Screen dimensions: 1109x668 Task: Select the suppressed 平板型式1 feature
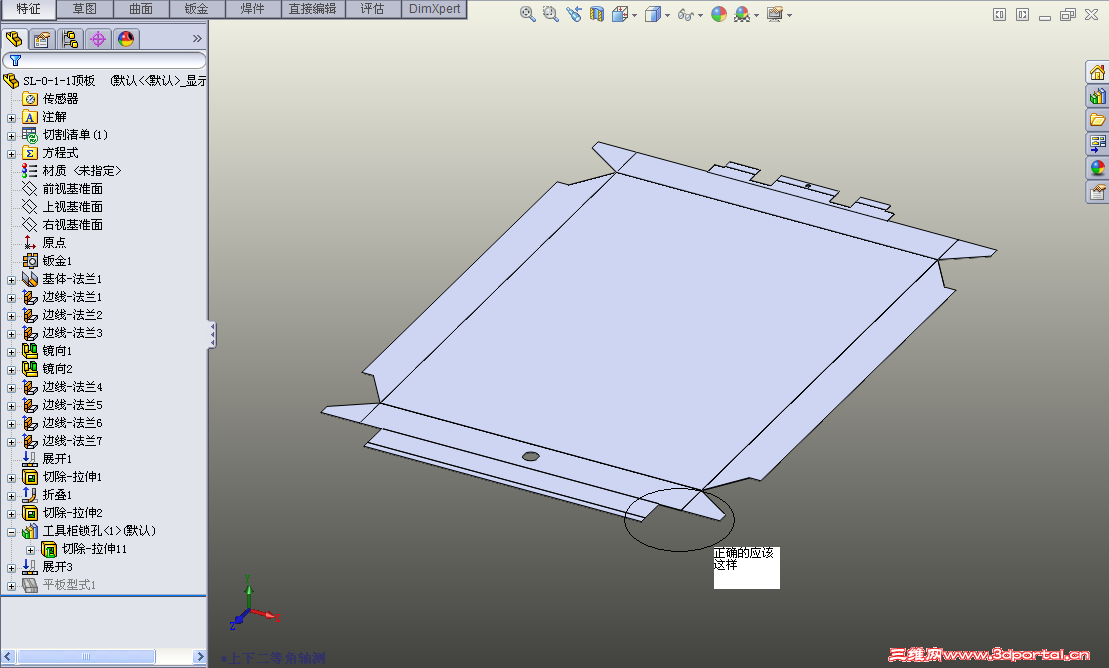coord(69,584)
